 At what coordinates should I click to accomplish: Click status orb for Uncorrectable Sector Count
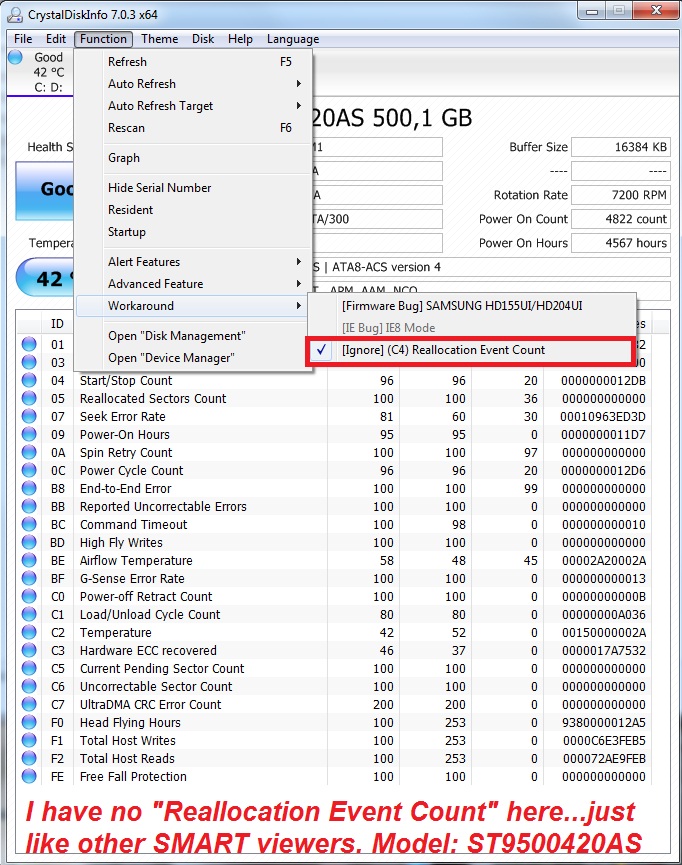pyautogui.click(x=29, y=687)
